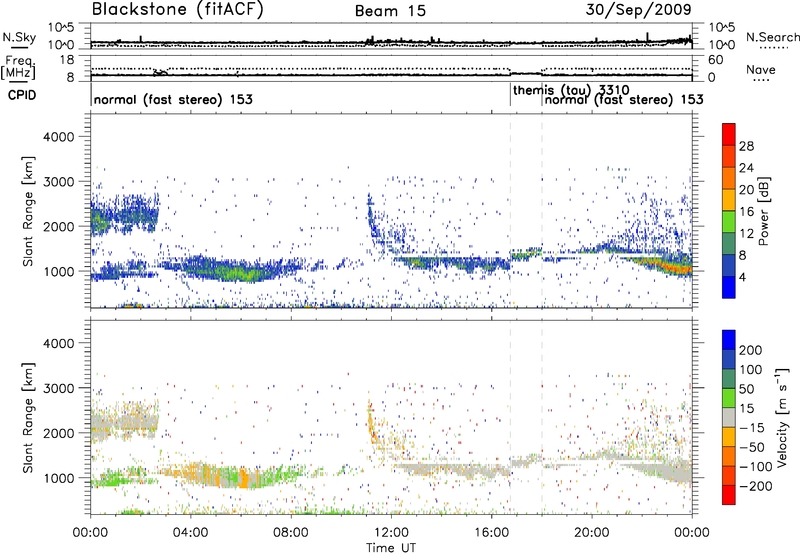Click the '28' value on the Power scale

(746, 146)
